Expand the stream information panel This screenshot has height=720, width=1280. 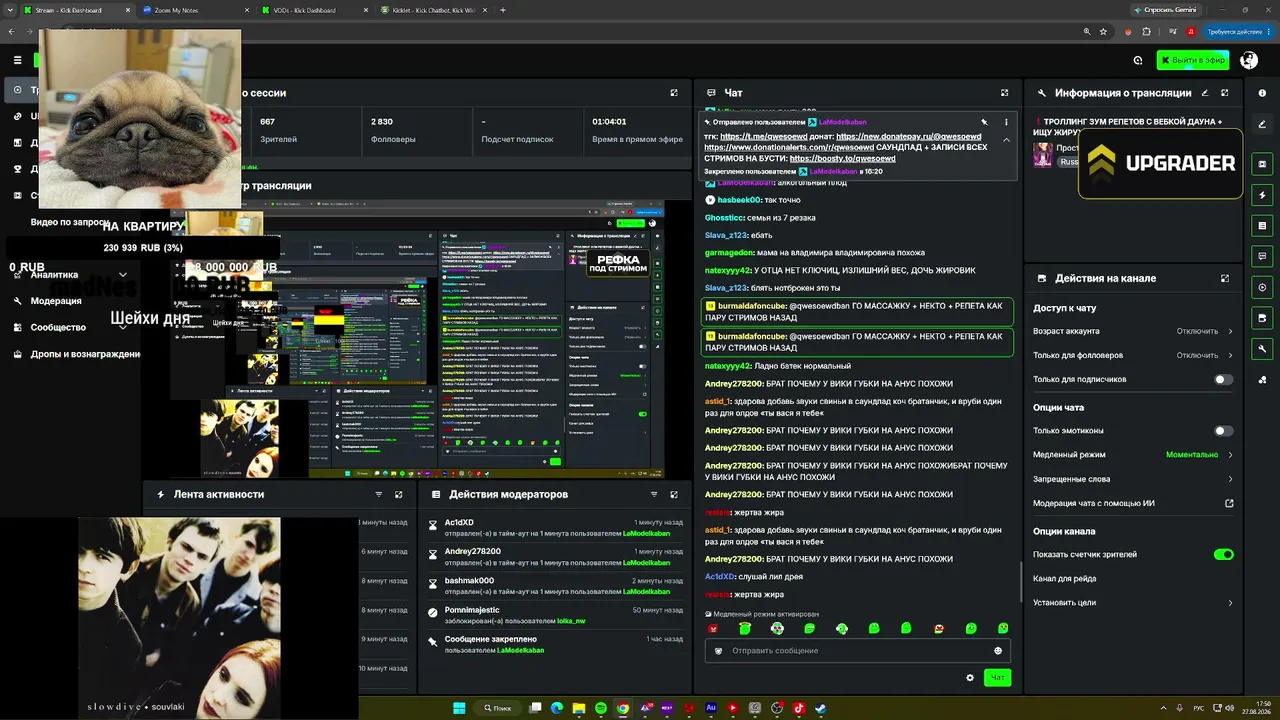[1225, 93]
